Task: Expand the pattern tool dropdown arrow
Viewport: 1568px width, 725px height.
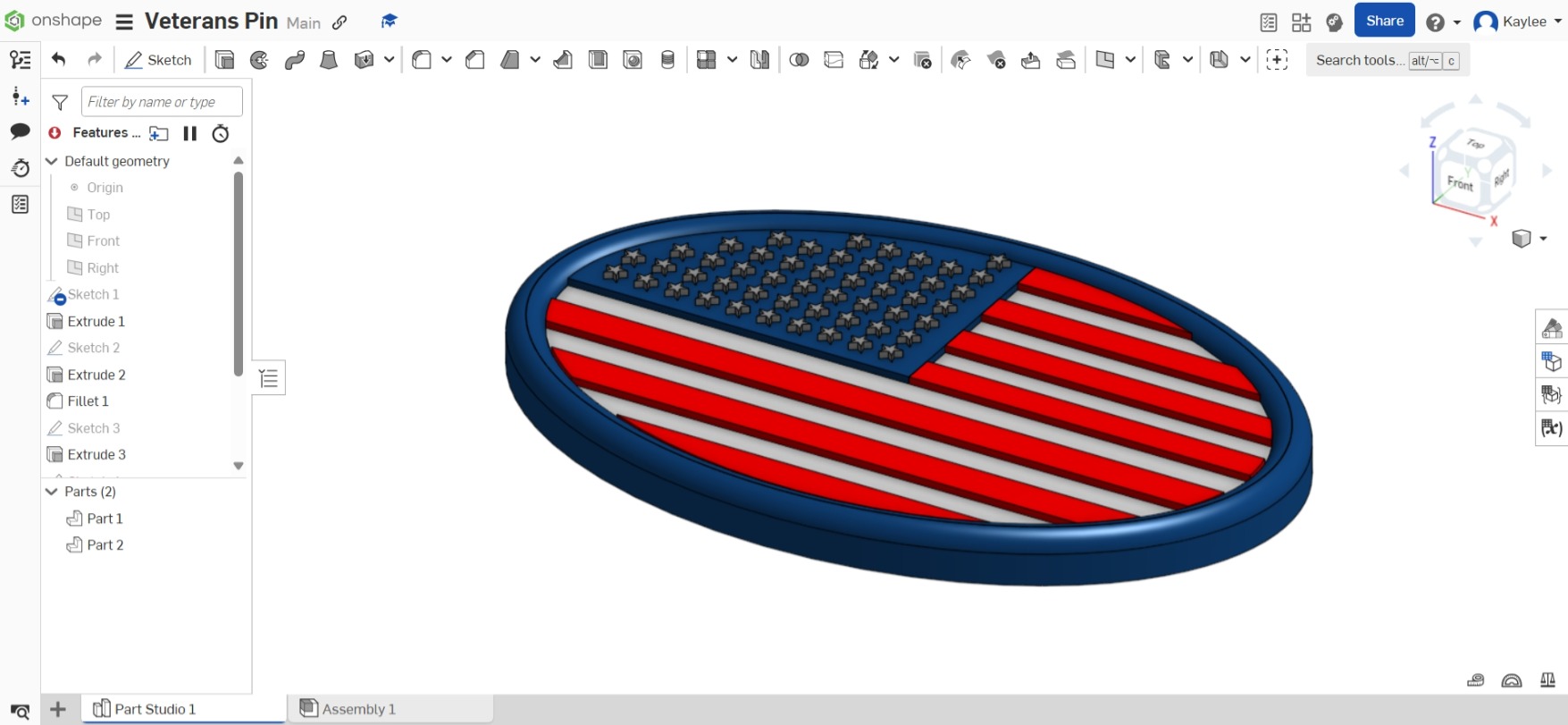Action: pos(733,60)
